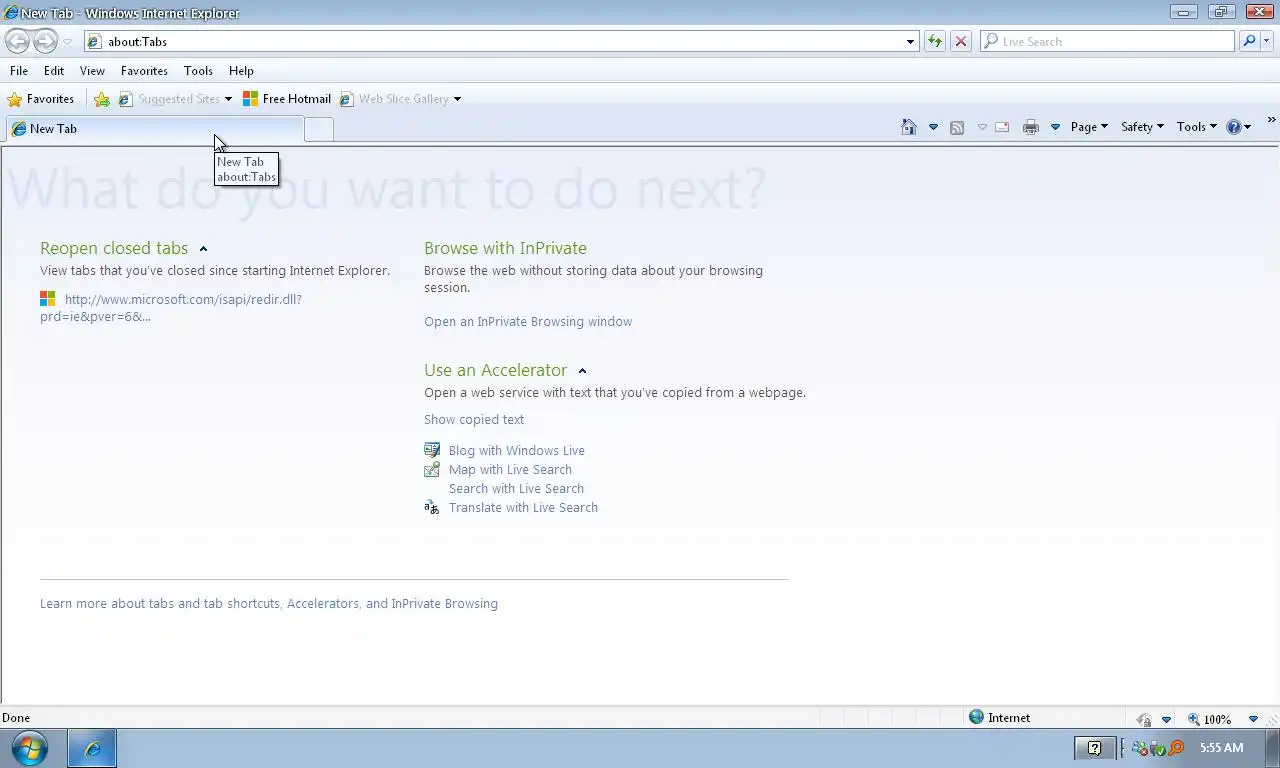The image size is (1280, 768).
Task: Open the Tools menu in the menu bar
Action: [x=198, y=71]
